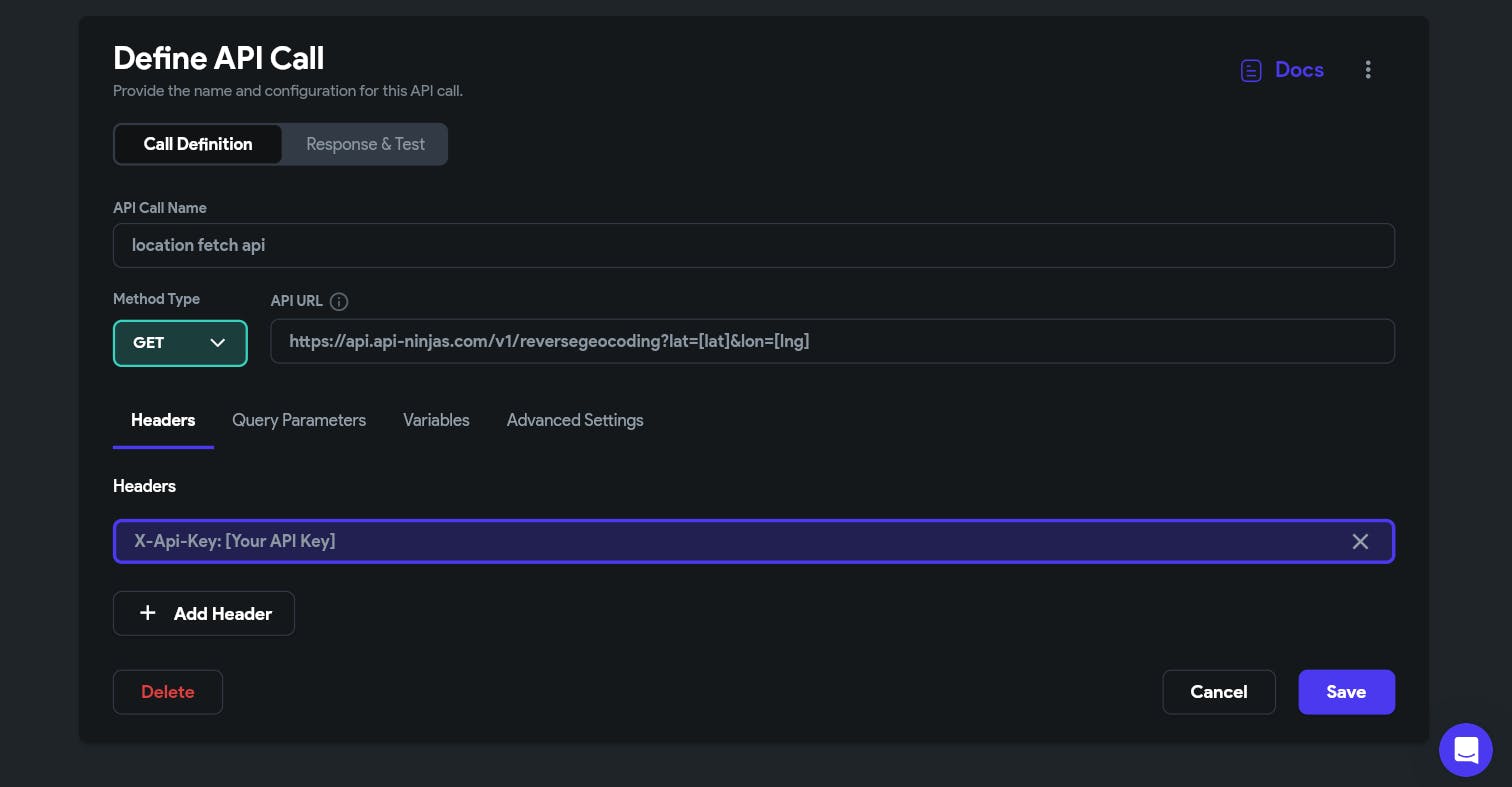Click the red Delete button

(168, 692)
